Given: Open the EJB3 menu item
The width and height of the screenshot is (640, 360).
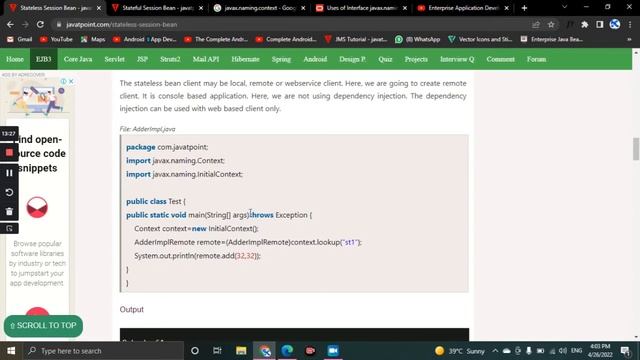Looking at the screenshot, I should pyautogui.click(x=44, y=59).
